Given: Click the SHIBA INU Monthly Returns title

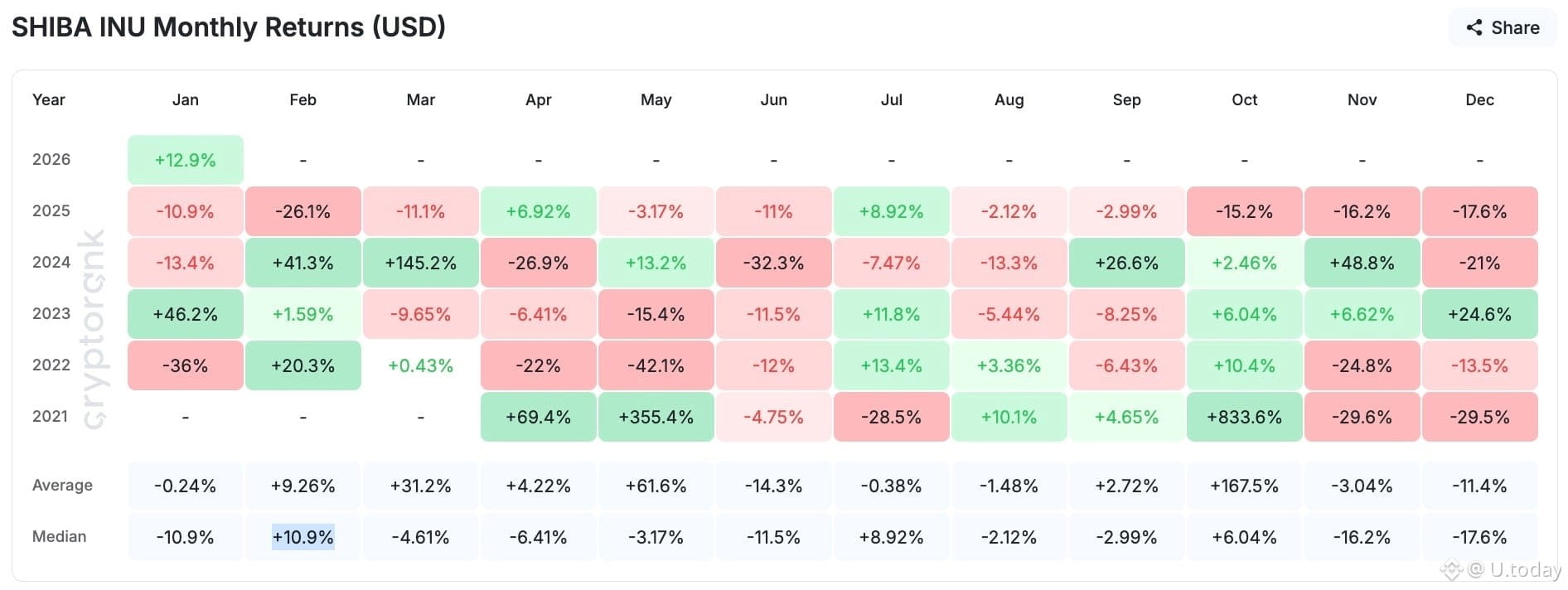Looking at the screenshot, I should (229, 27).
